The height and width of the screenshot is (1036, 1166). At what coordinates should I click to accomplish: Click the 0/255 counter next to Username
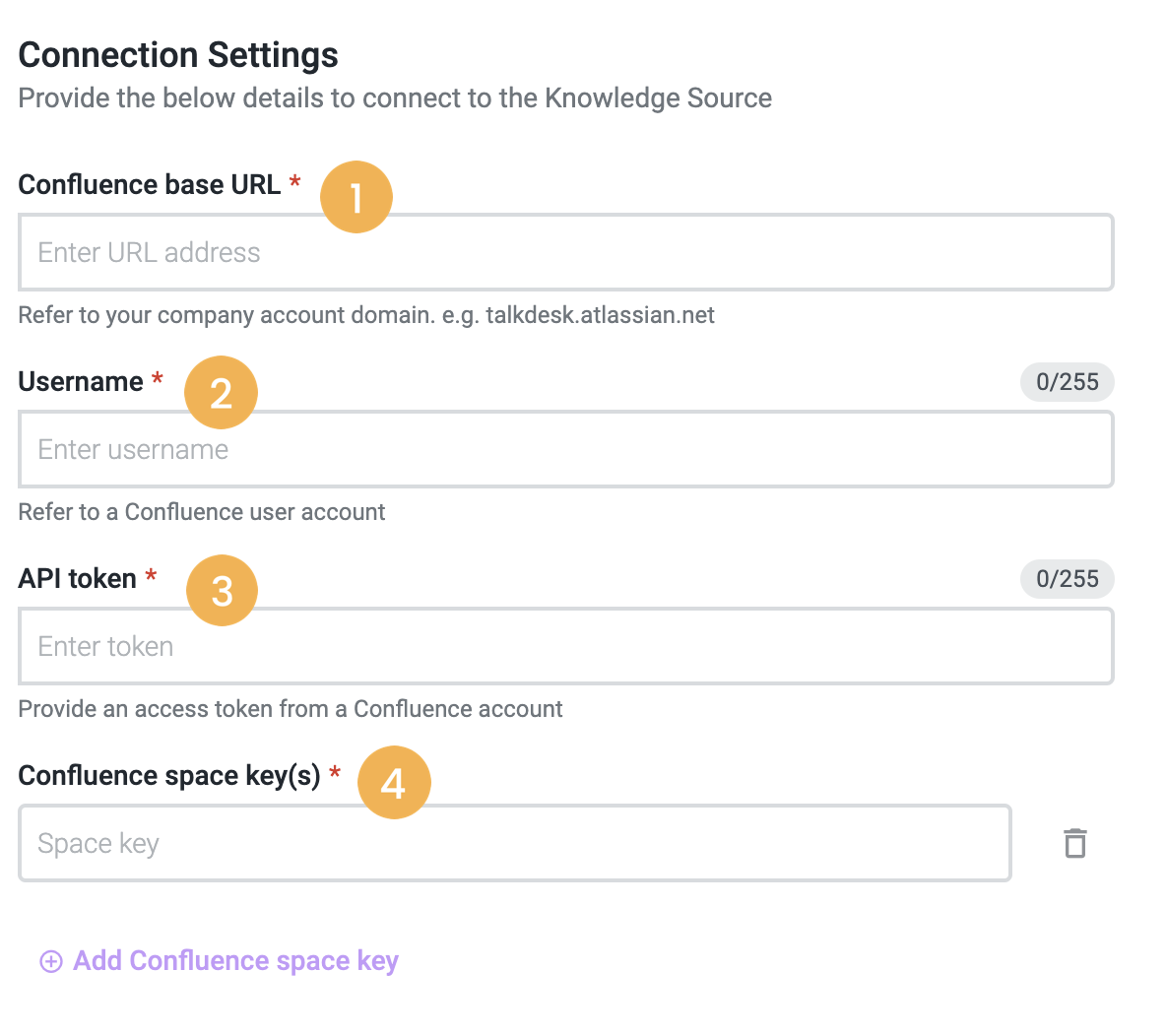1067,382
